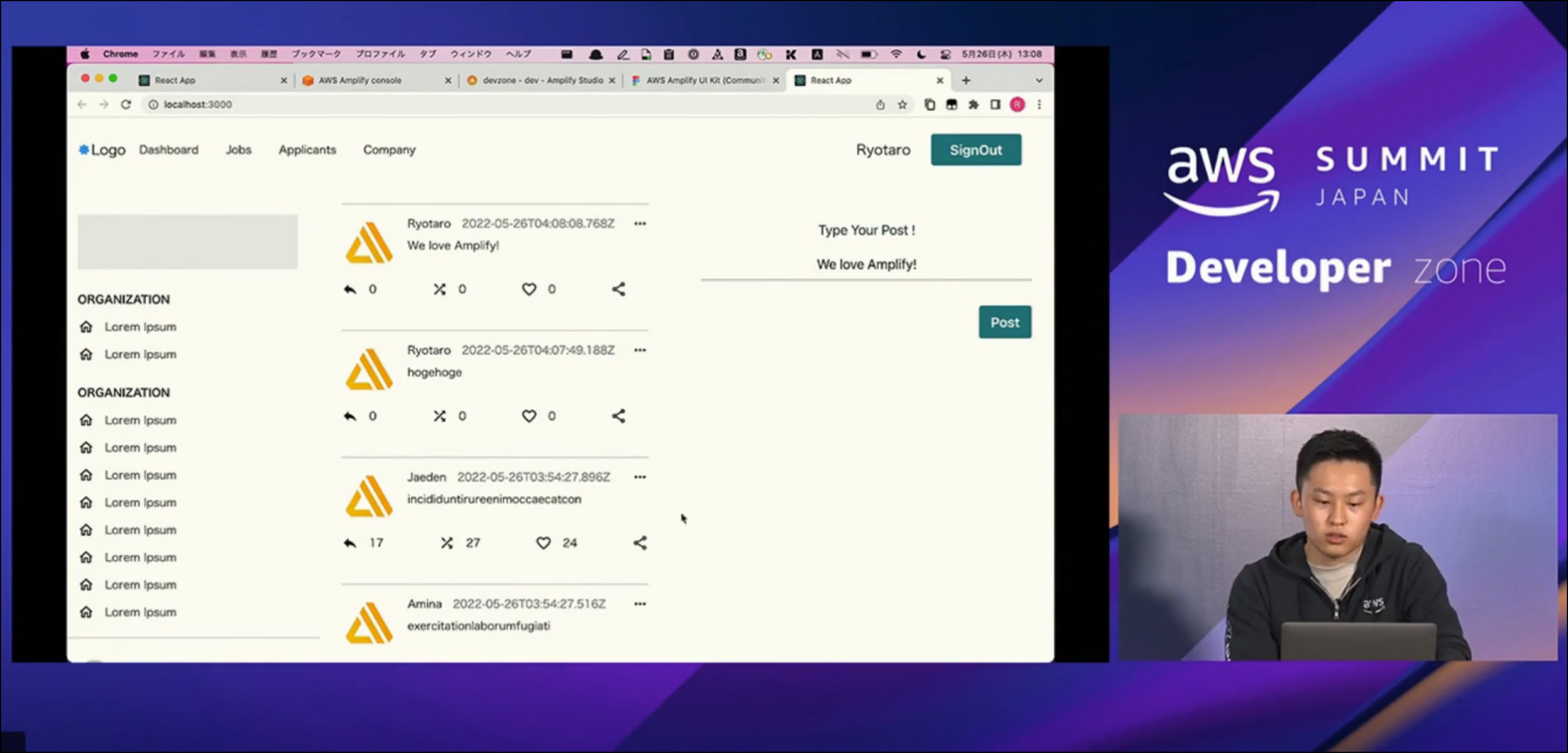
Task: Click the first Lorem Ipsum home icon
Action: click(86, 327)
